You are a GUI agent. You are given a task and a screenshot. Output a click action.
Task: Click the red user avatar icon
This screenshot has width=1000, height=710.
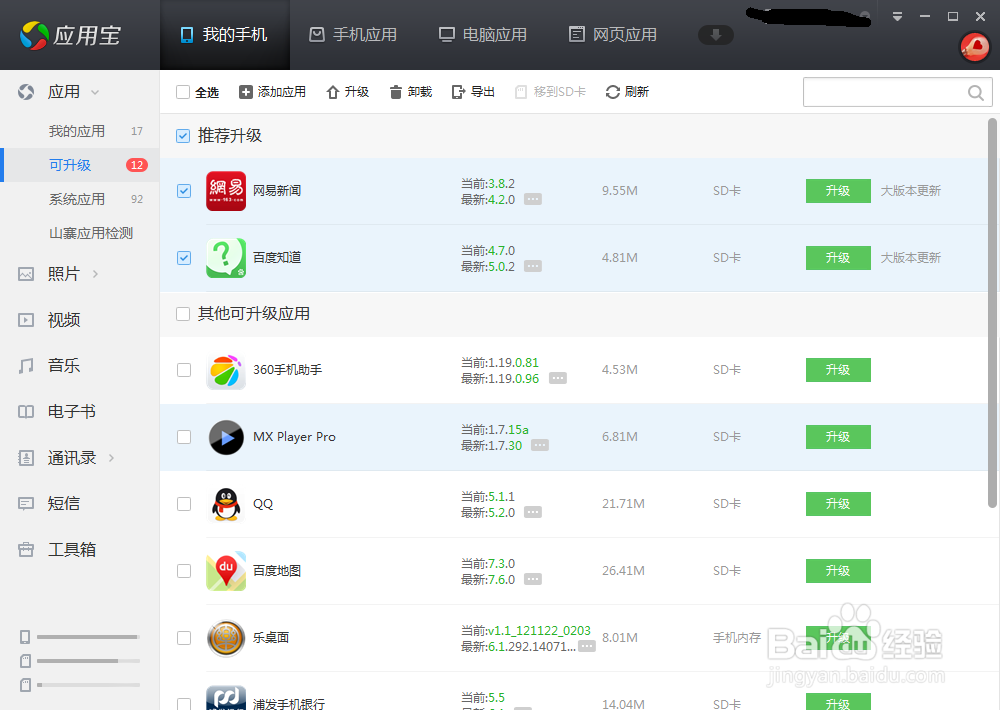point(974,47)
